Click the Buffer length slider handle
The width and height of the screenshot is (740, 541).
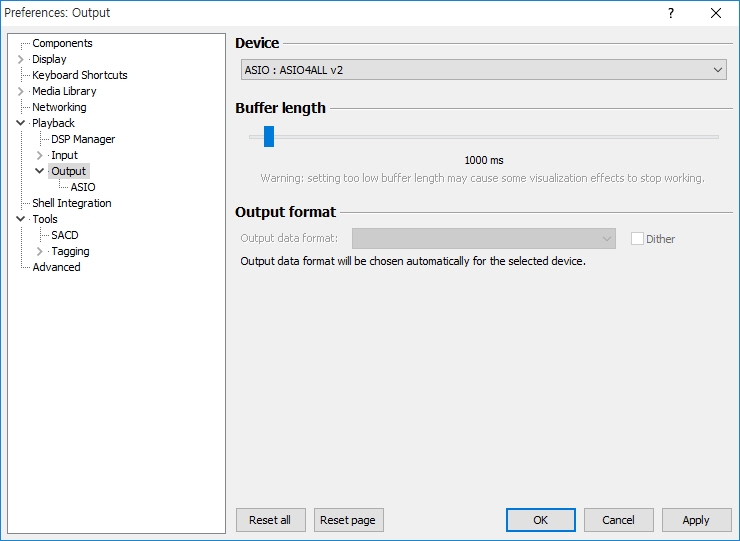pyautogui.click(x=269, y=136)
